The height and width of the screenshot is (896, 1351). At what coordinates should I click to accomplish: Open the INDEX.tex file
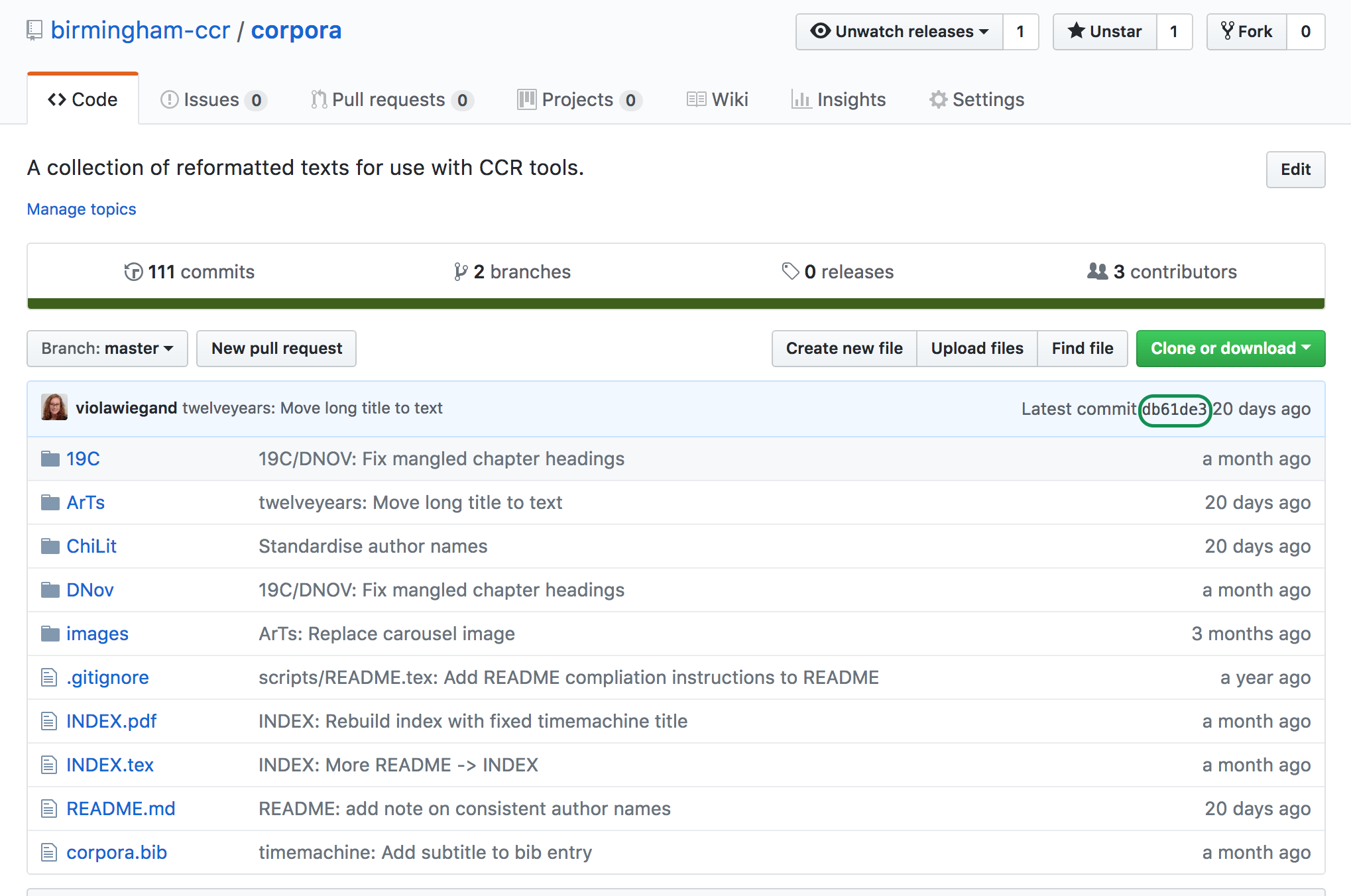110,765
